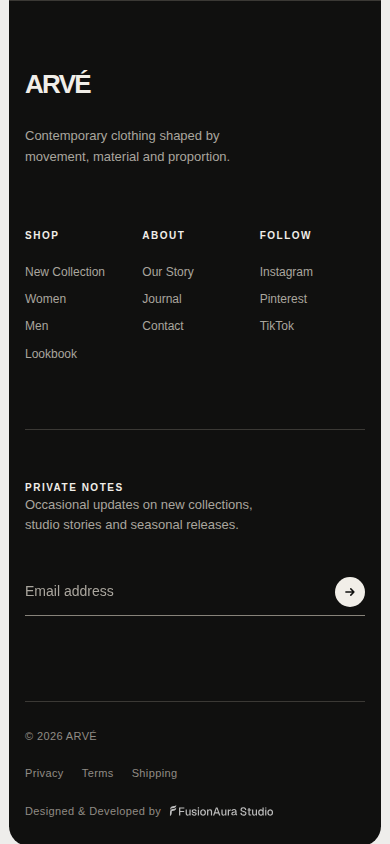Open the Contact page link
This screenshot has width=390, height=844.
click(163, 326)
